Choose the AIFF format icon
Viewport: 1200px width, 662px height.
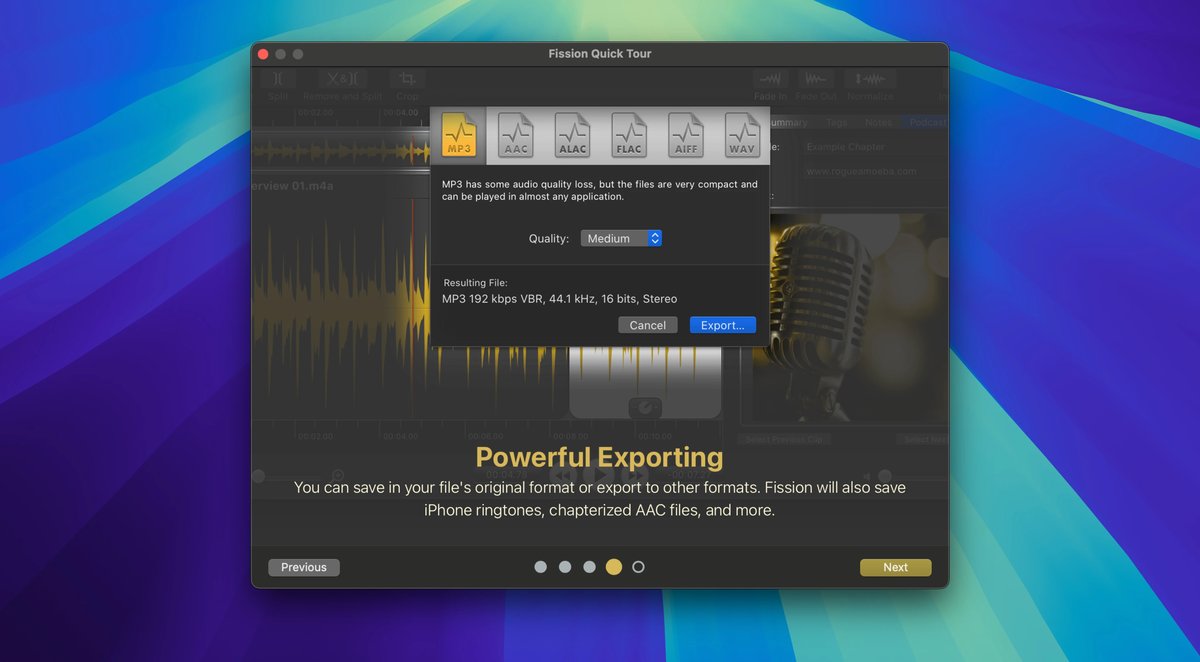pos(686,135)
